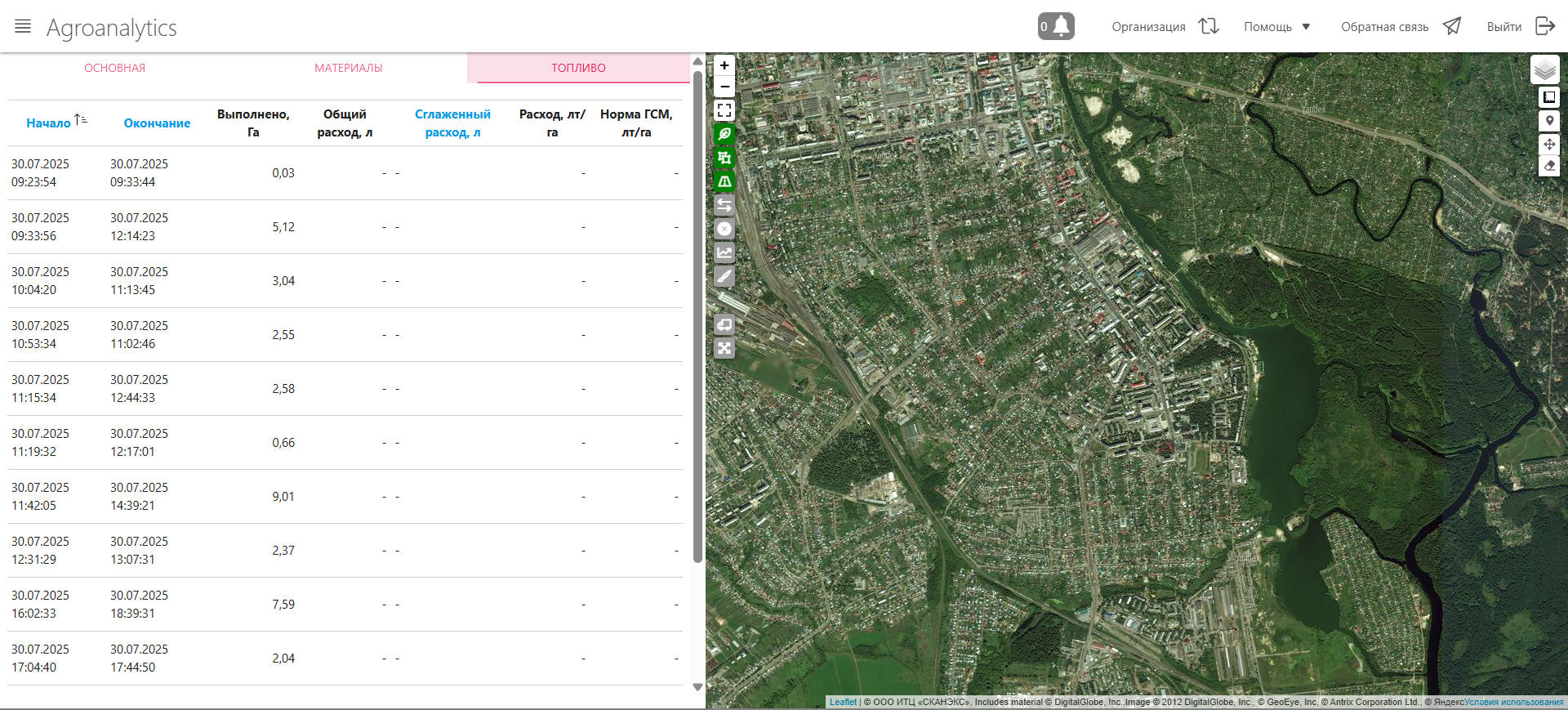Select the map marker pin tool
The image size is (1568, 710).
1549,121
